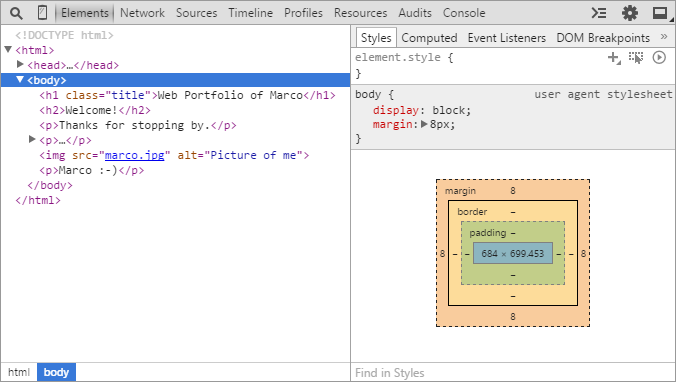
Task: Select the Computed sidebar tab
Action: (429, 38)
